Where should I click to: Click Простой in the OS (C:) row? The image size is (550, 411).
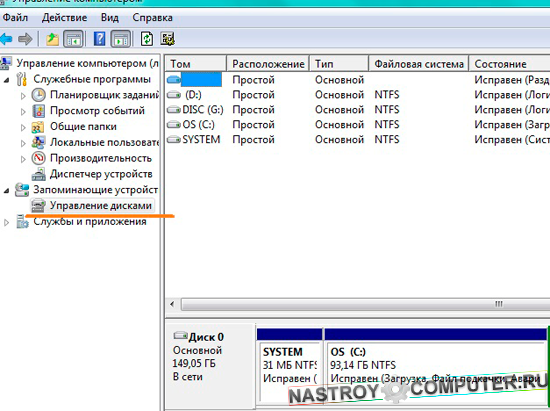click(253, 124)
